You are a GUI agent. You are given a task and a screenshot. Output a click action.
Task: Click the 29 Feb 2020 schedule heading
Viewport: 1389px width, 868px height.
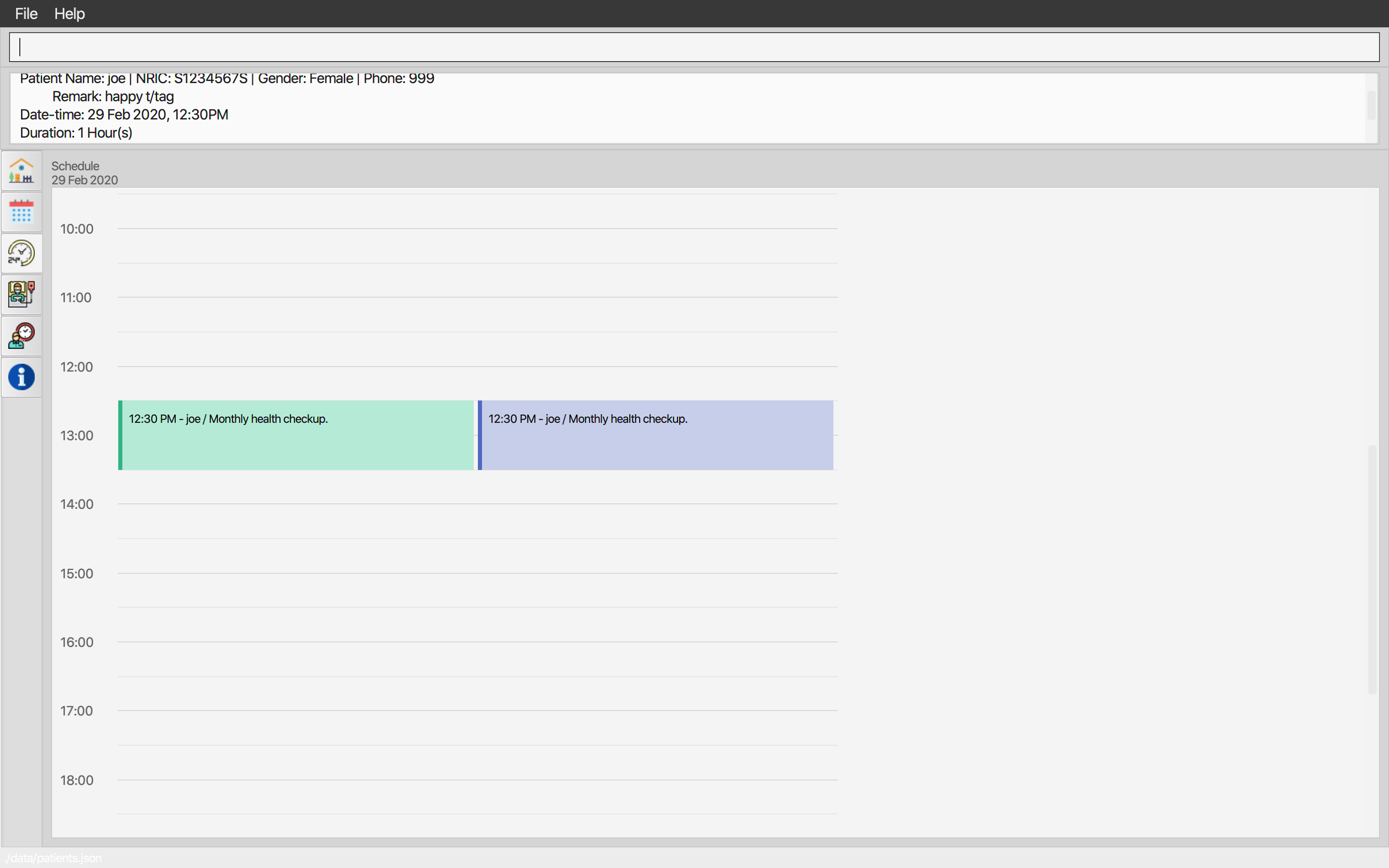point(84,180)
